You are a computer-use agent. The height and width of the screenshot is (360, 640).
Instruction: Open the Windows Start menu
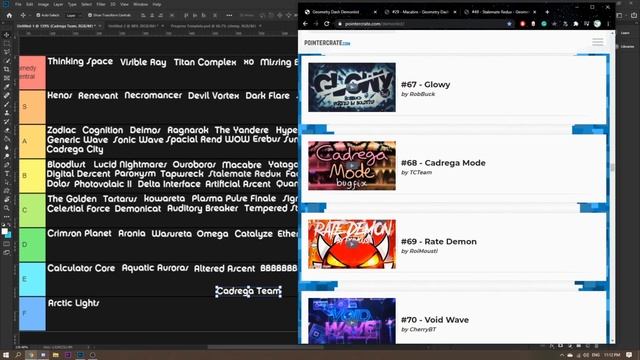[x=6, y=355]
